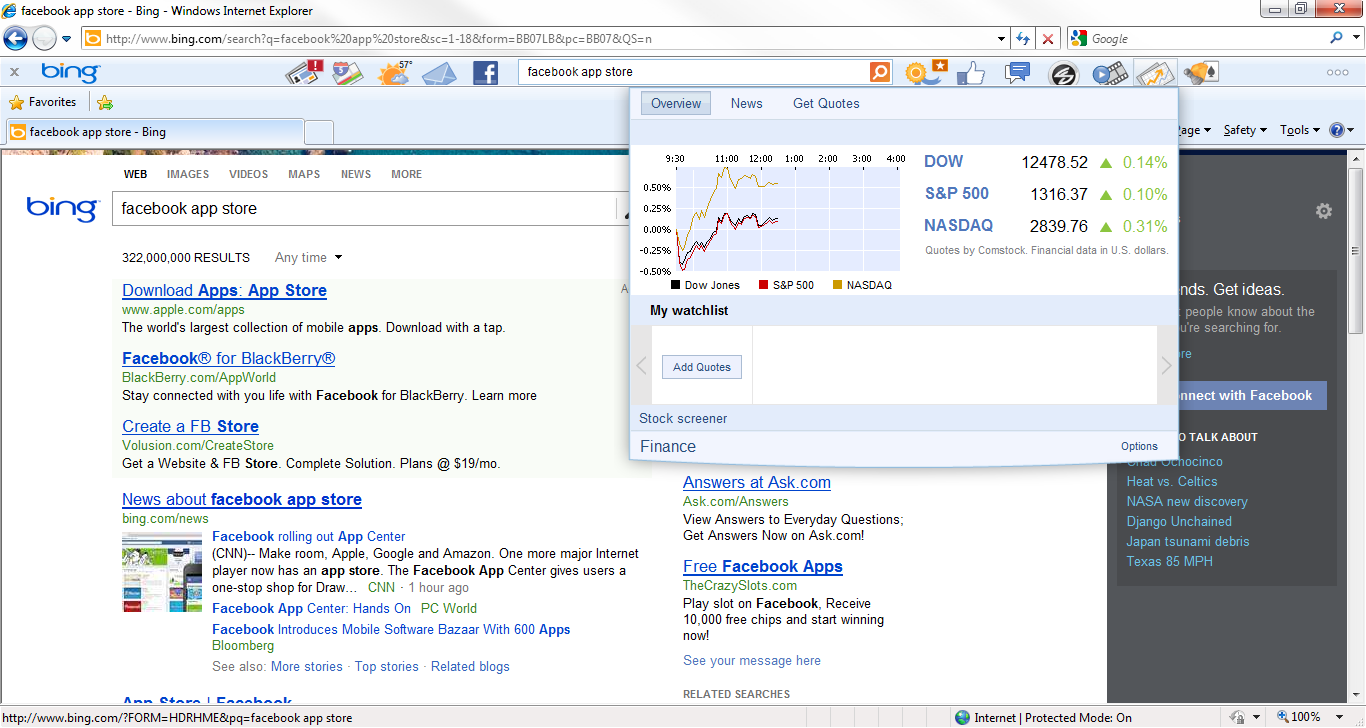
Task: Click the Add Quotes button
Action: (x=702, y=367)
